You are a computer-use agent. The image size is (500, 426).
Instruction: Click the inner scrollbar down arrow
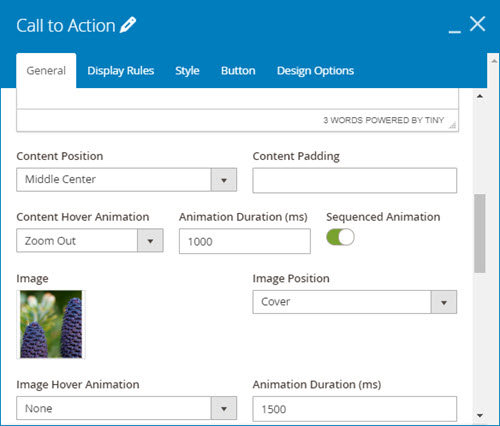point(480,415)
